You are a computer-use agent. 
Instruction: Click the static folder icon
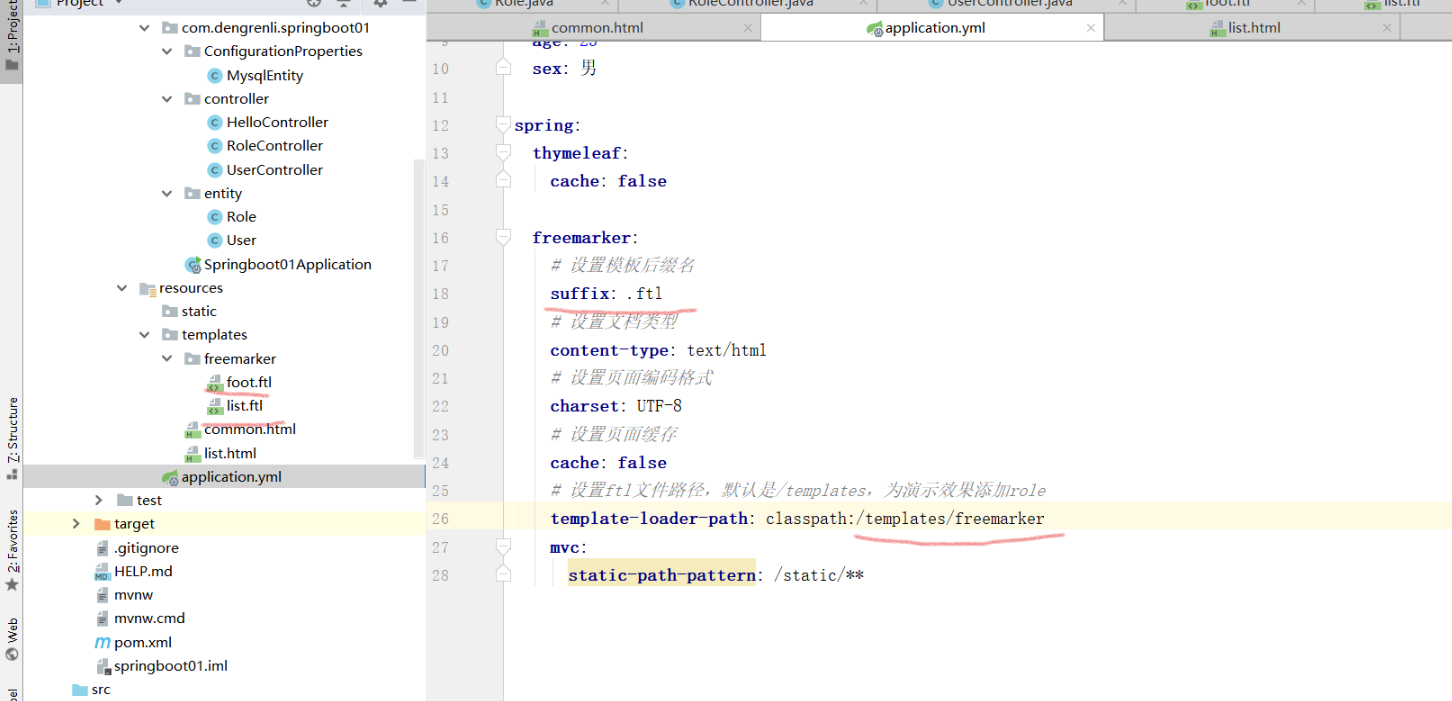[170, 312]
